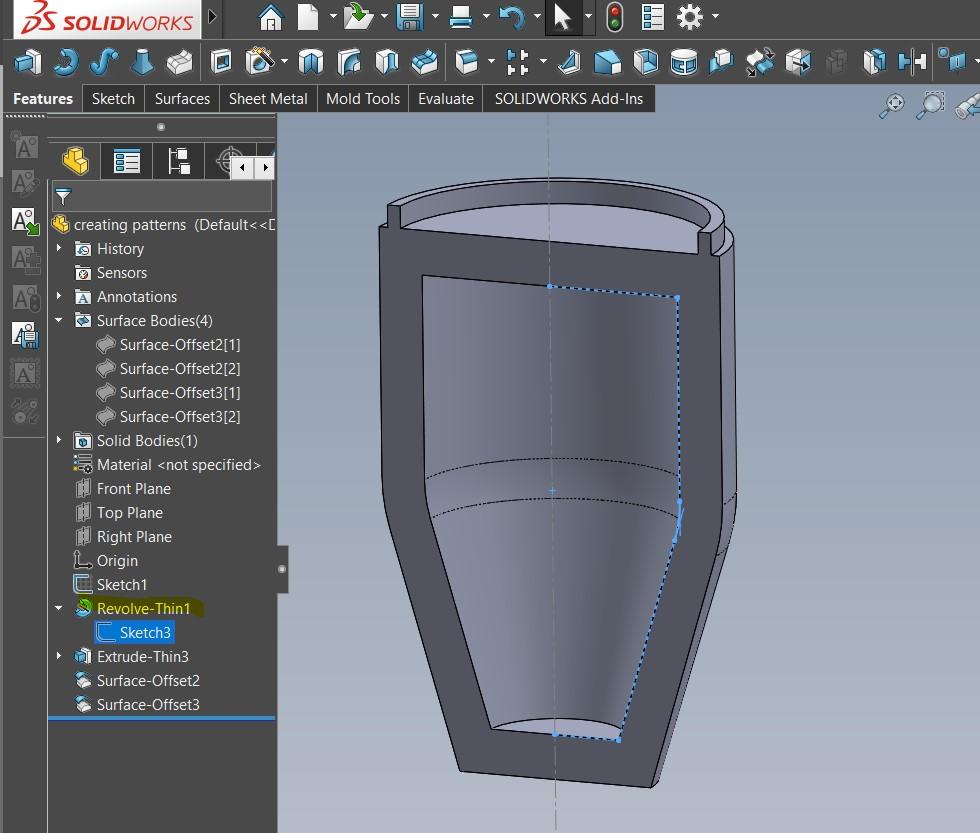Screen dimensions: 980x833
Task: Click the Undo arrow icon
Action: point(511,17)
